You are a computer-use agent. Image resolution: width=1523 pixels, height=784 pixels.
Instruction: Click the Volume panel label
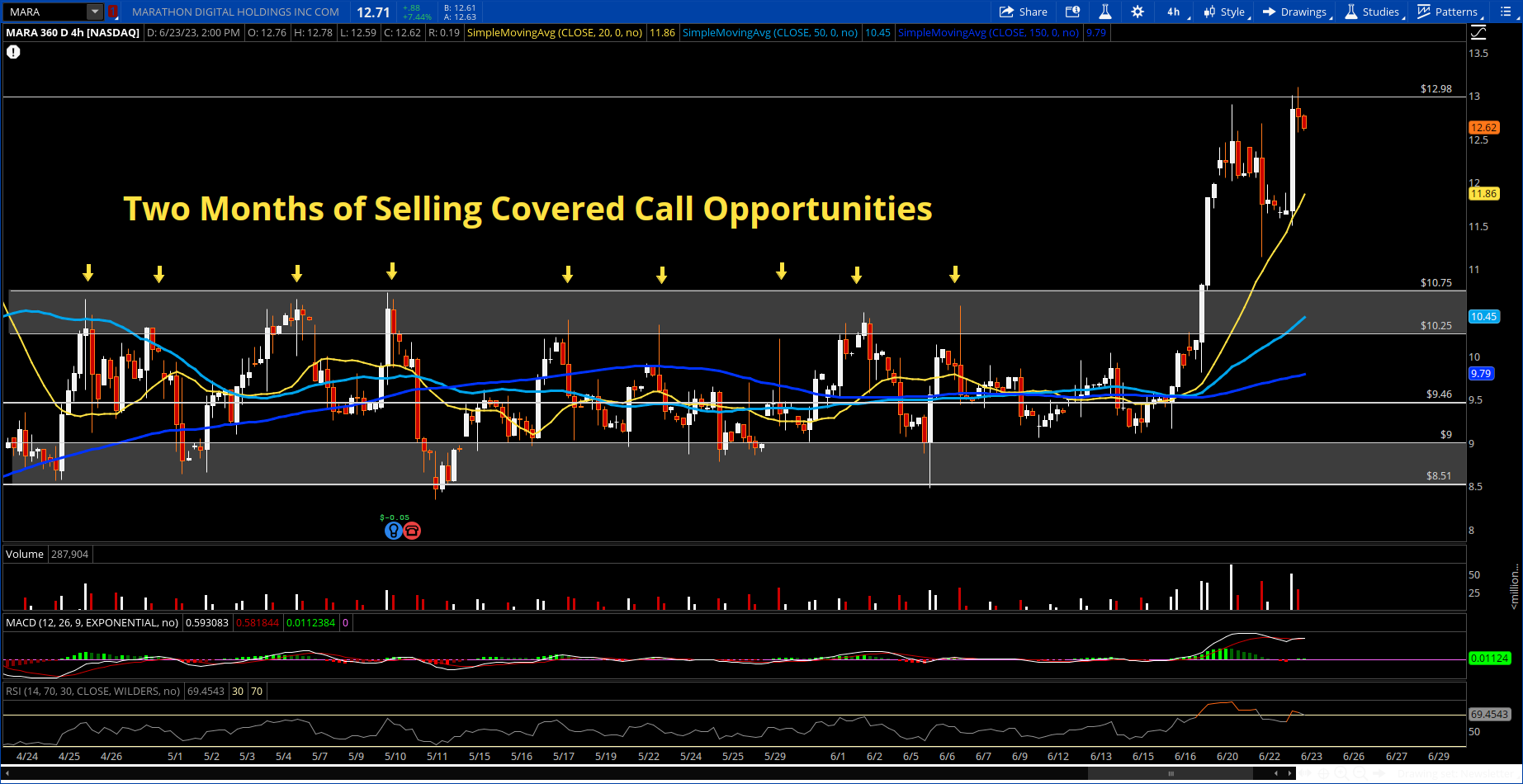[x=25, y=555]
